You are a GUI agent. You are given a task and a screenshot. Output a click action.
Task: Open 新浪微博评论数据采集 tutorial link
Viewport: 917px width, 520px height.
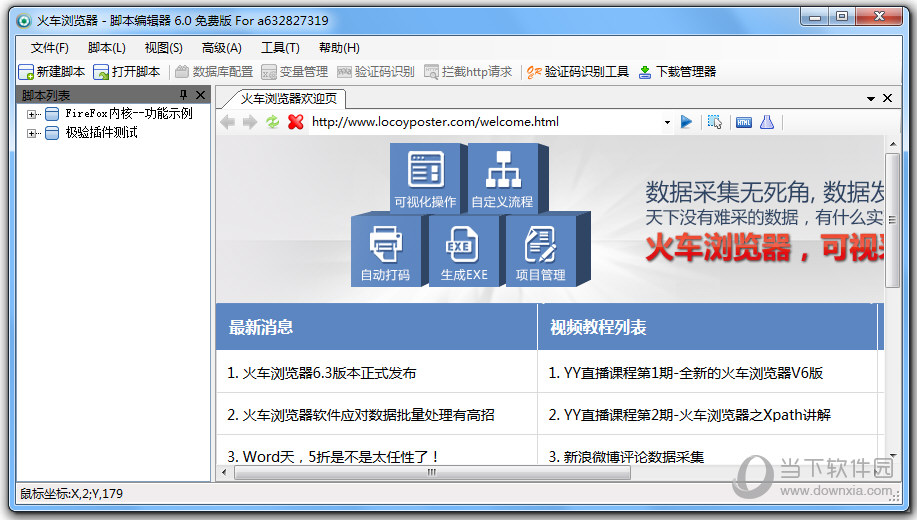[633, 457]
